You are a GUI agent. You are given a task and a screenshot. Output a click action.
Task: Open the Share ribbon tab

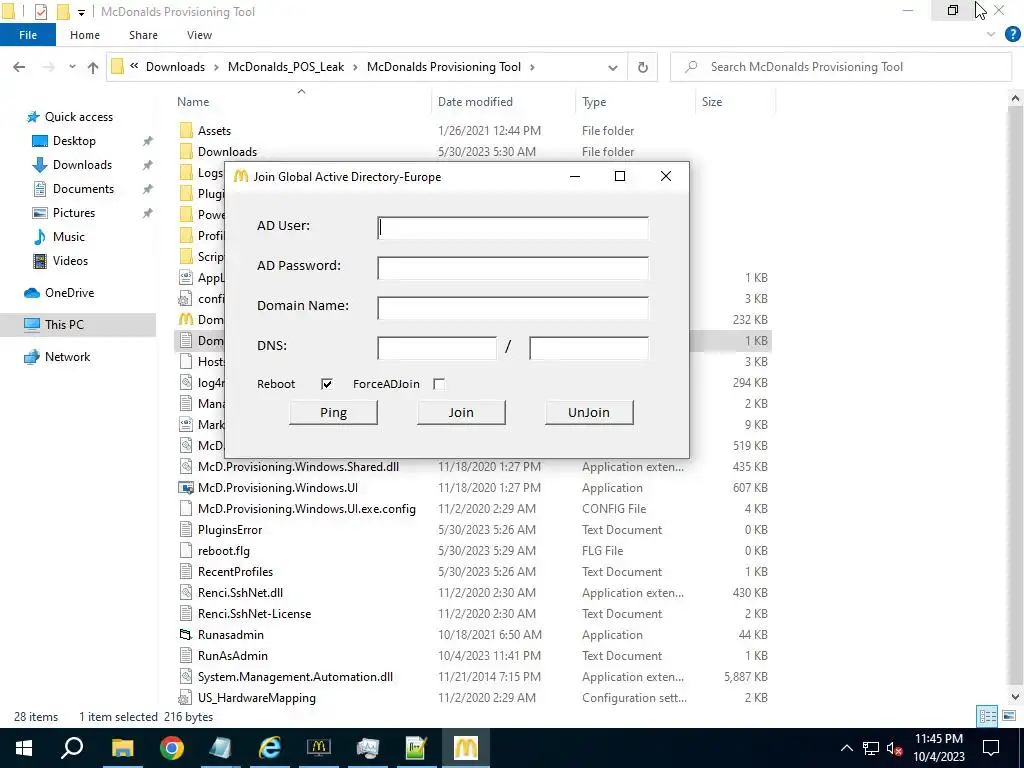click(143, 35)
